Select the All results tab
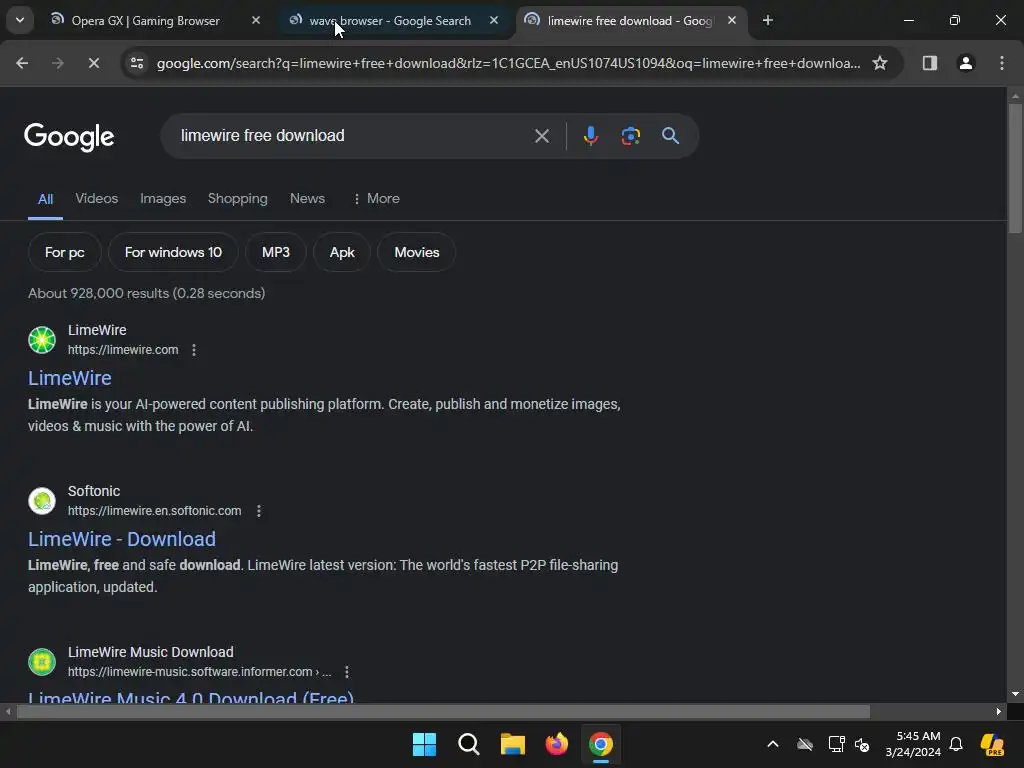 coord(45,199)
